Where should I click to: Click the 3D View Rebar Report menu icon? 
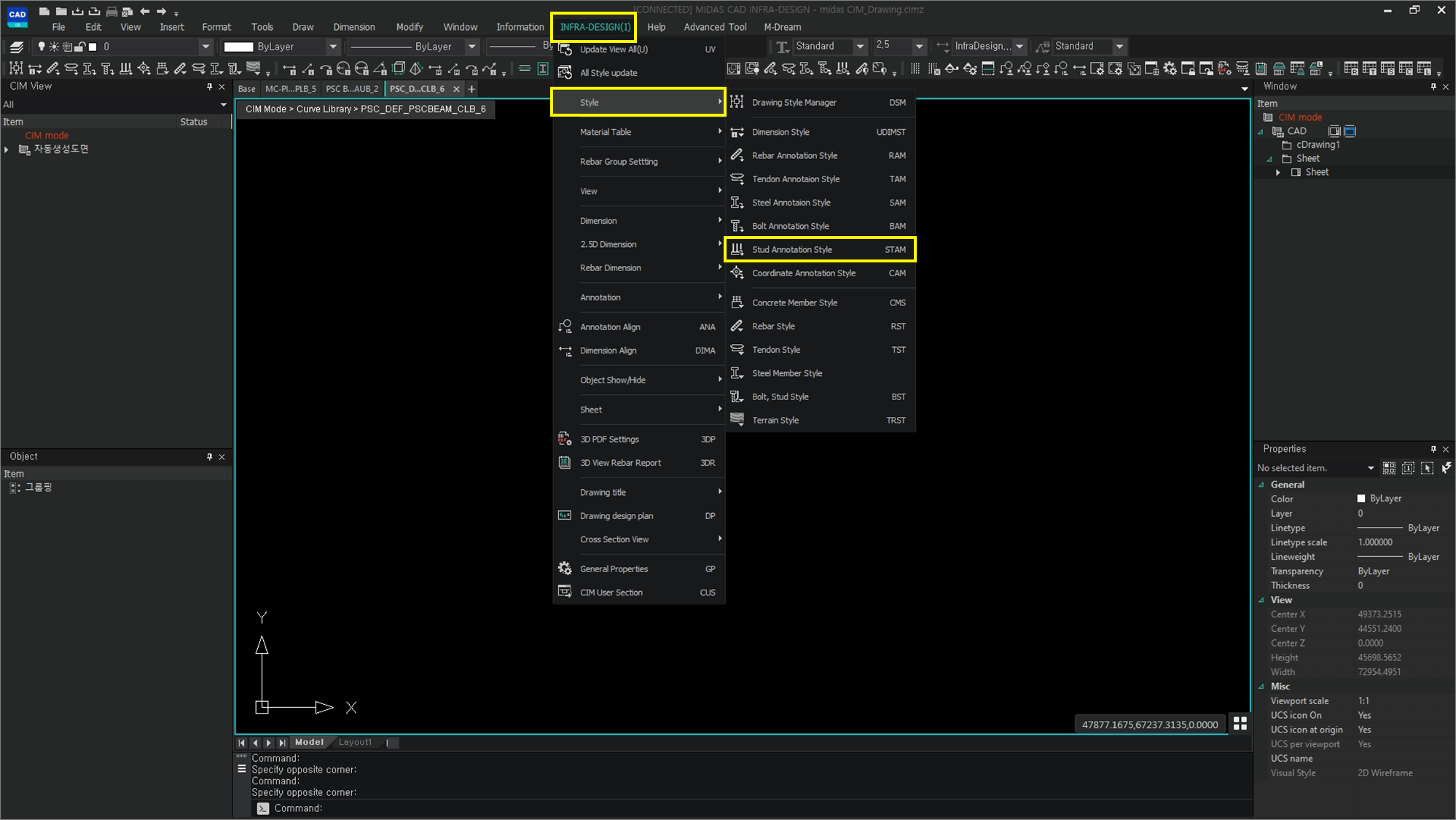pyautogui.click(x=564, y=462)
